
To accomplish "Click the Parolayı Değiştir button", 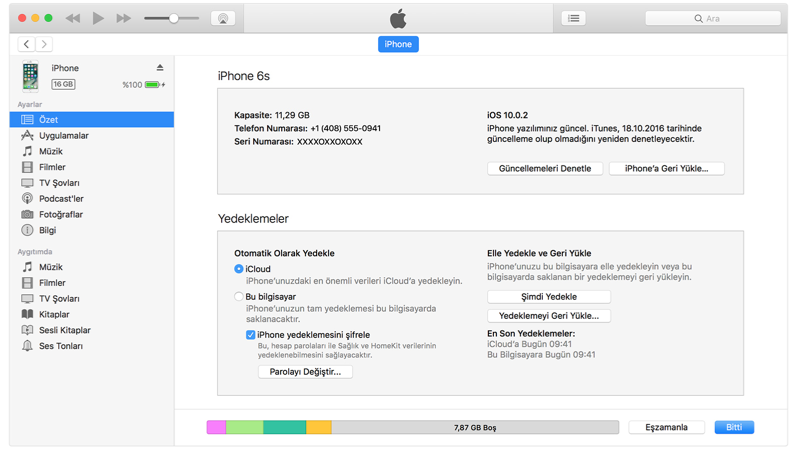I will 305,372.
